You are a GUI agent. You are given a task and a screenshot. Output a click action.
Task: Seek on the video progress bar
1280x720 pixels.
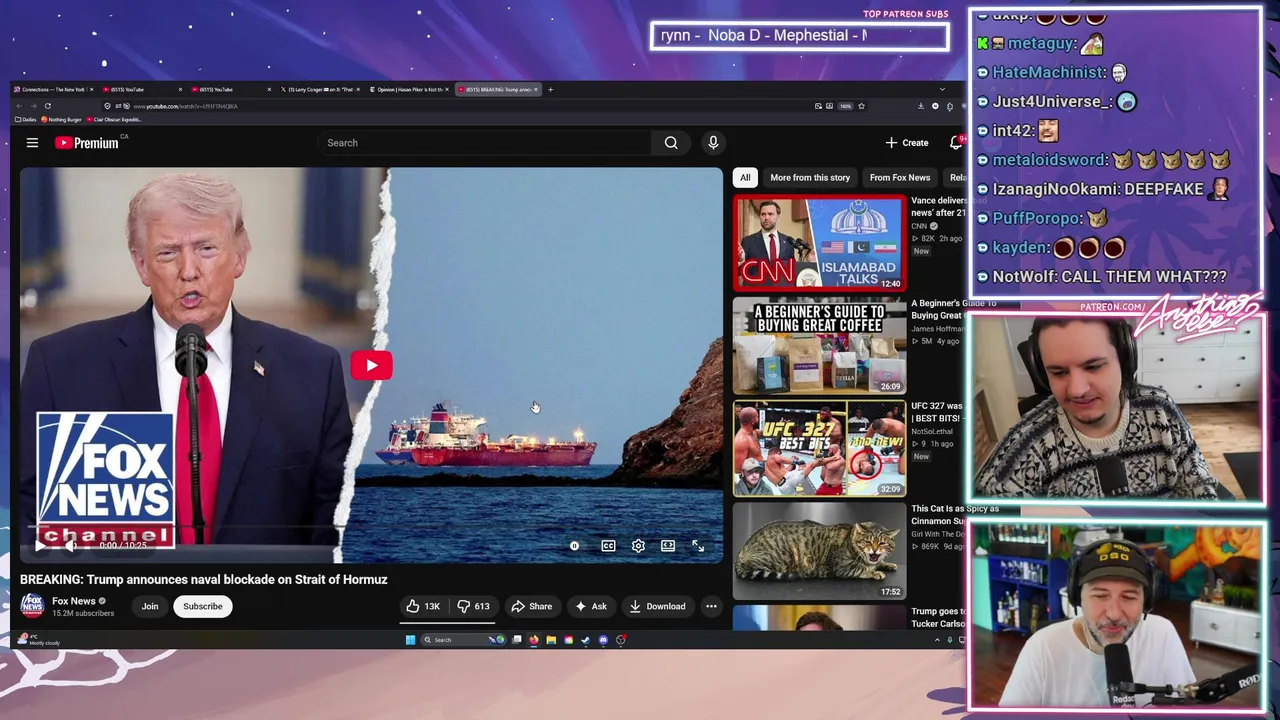pos(371,527)
